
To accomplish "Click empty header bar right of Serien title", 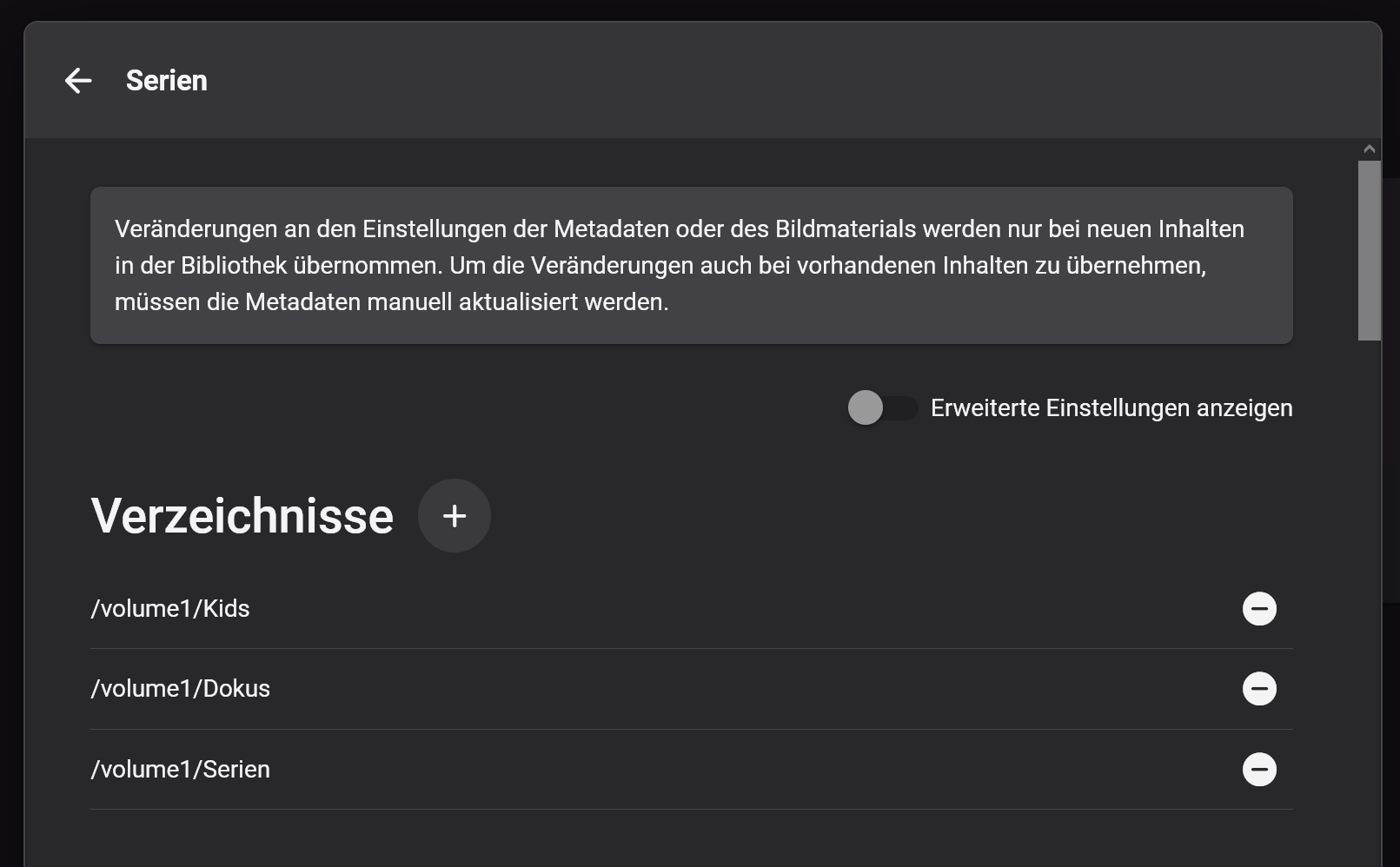I will [x=782, y=81].
